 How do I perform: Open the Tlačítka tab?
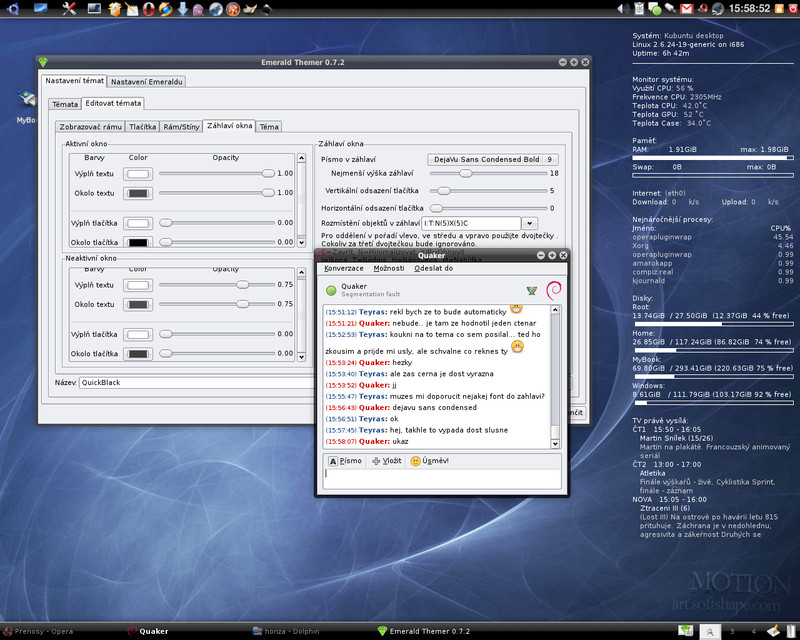[x=142, y=127]
